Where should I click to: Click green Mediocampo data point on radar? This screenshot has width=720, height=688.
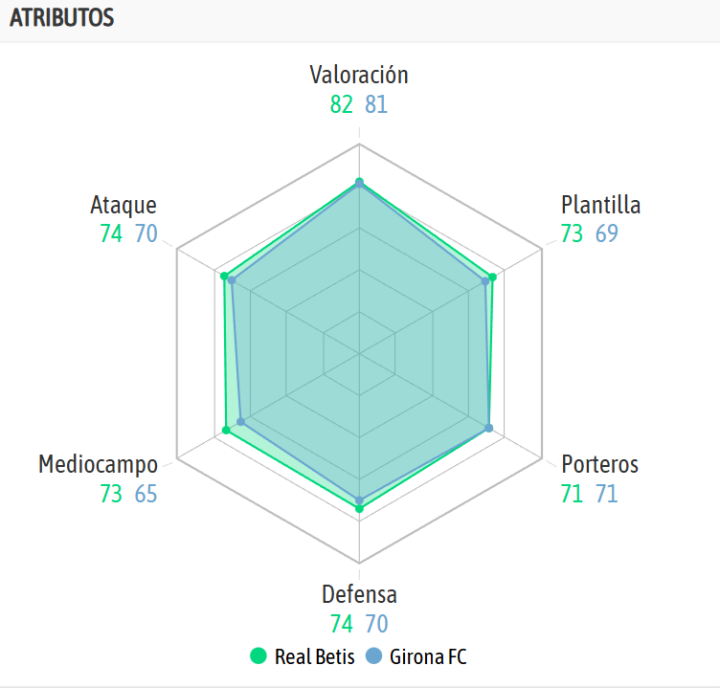click(226, 430)
